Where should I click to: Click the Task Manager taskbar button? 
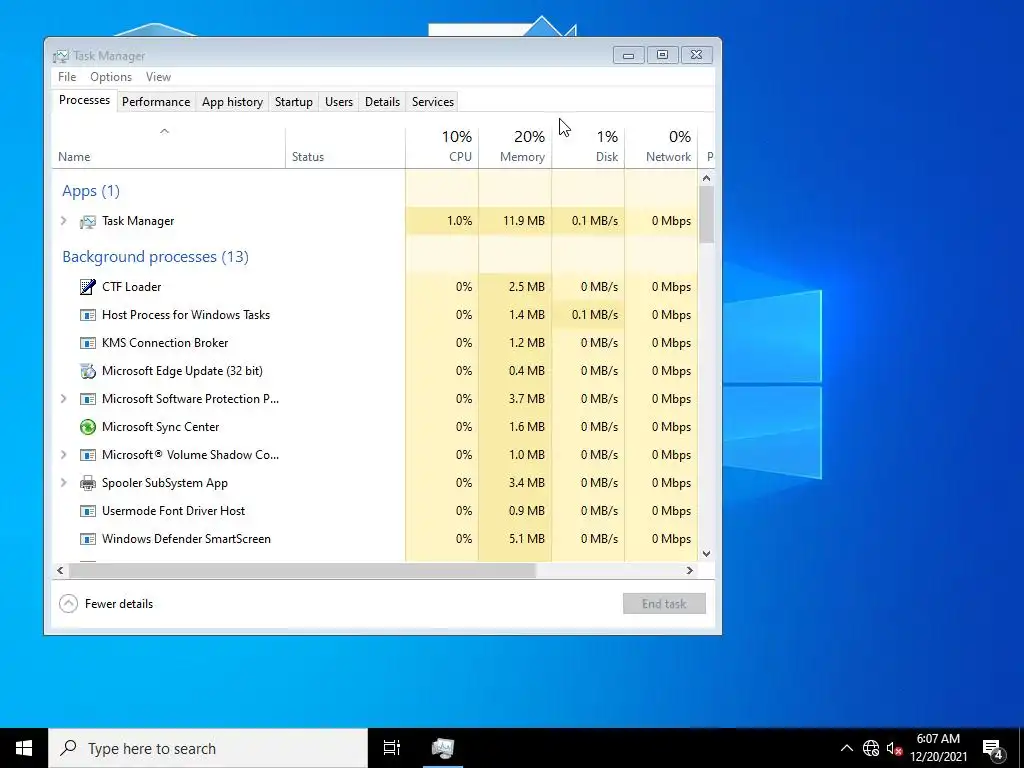tap(443, 748)
